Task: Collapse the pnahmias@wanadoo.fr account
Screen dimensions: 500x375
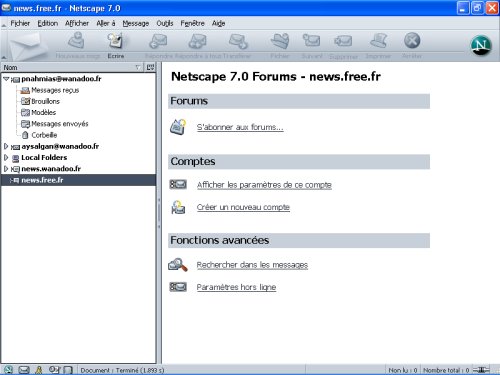Action: point(6,79)
